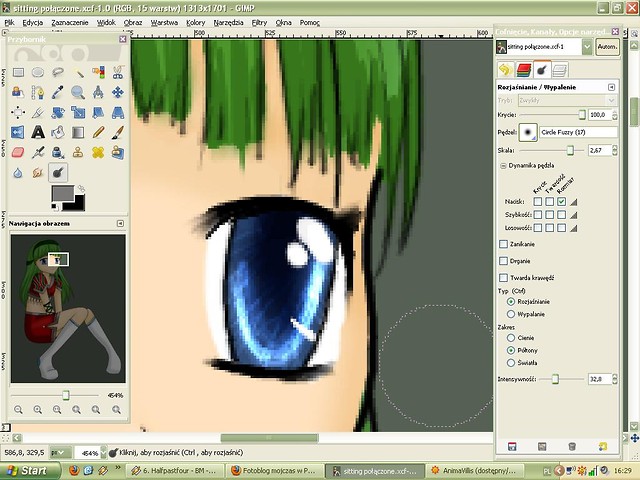Switch to the Channels tab
The image size is (640, 480).
[524, 70]
